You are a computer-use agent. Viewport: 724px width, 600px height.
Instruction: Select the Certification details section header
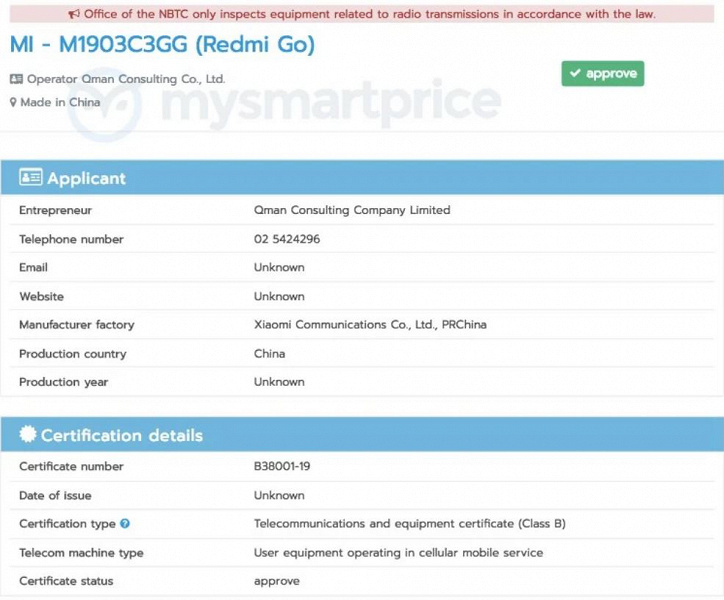(x=362, y=434)
